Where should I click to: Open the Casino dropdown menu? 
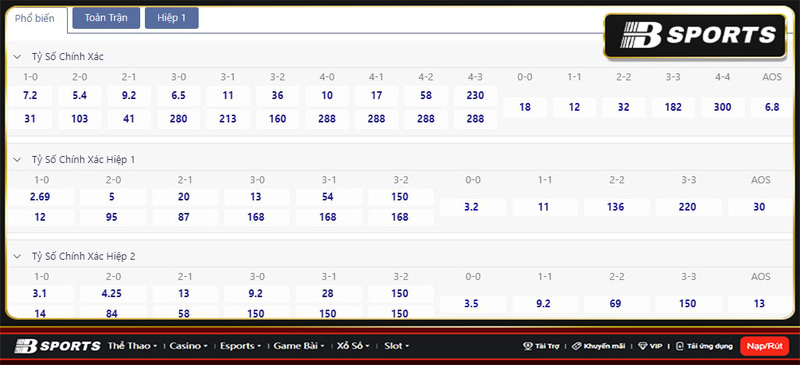pyautogui.click(x=188, y=346)
